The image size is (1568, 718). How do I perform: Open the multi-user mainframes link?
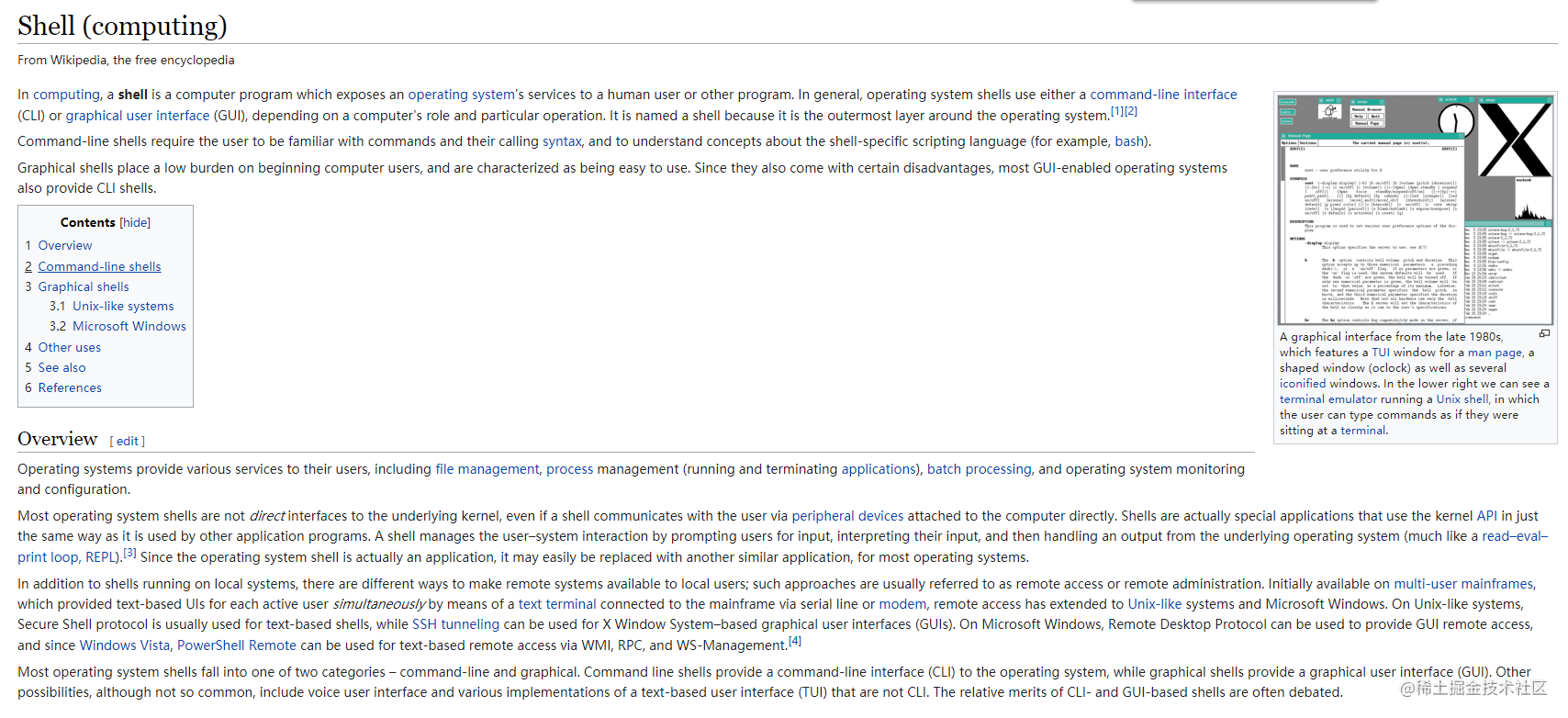1463,584
